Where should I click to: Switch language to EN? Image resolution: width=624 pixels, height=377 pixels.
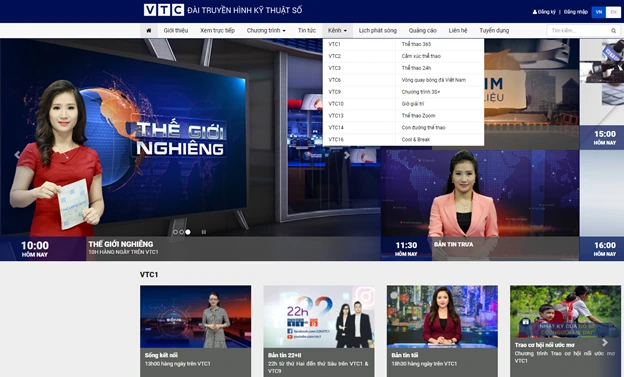click(613, 12)
